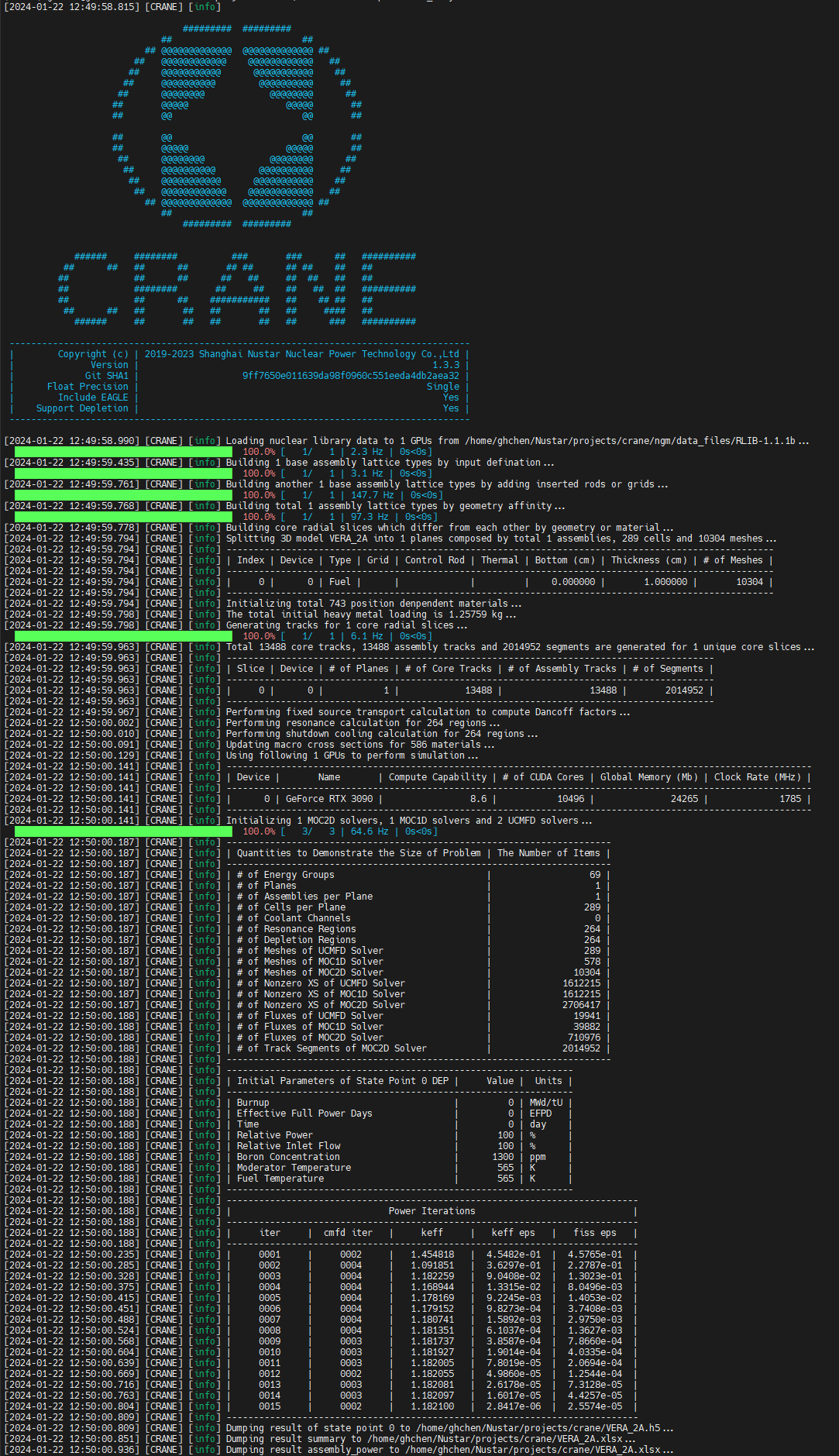
Task: Click the 'Effective Full Power Days' row
Action: click(400, 1114)
